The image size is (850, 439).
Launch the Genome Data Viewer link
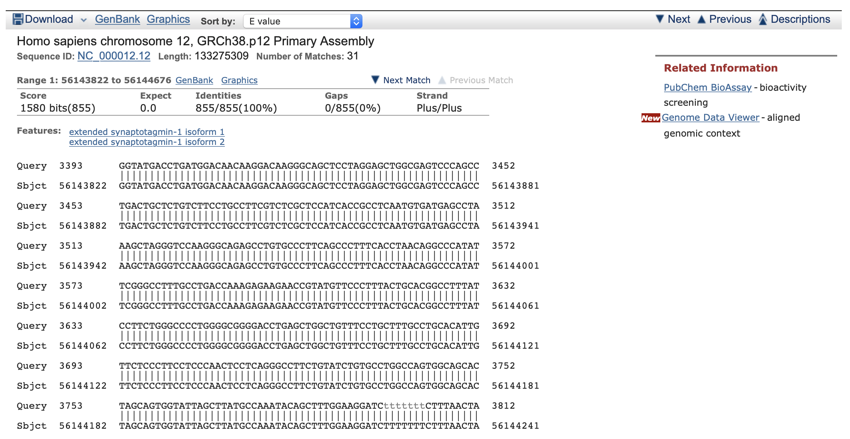[x=710, y=117]
